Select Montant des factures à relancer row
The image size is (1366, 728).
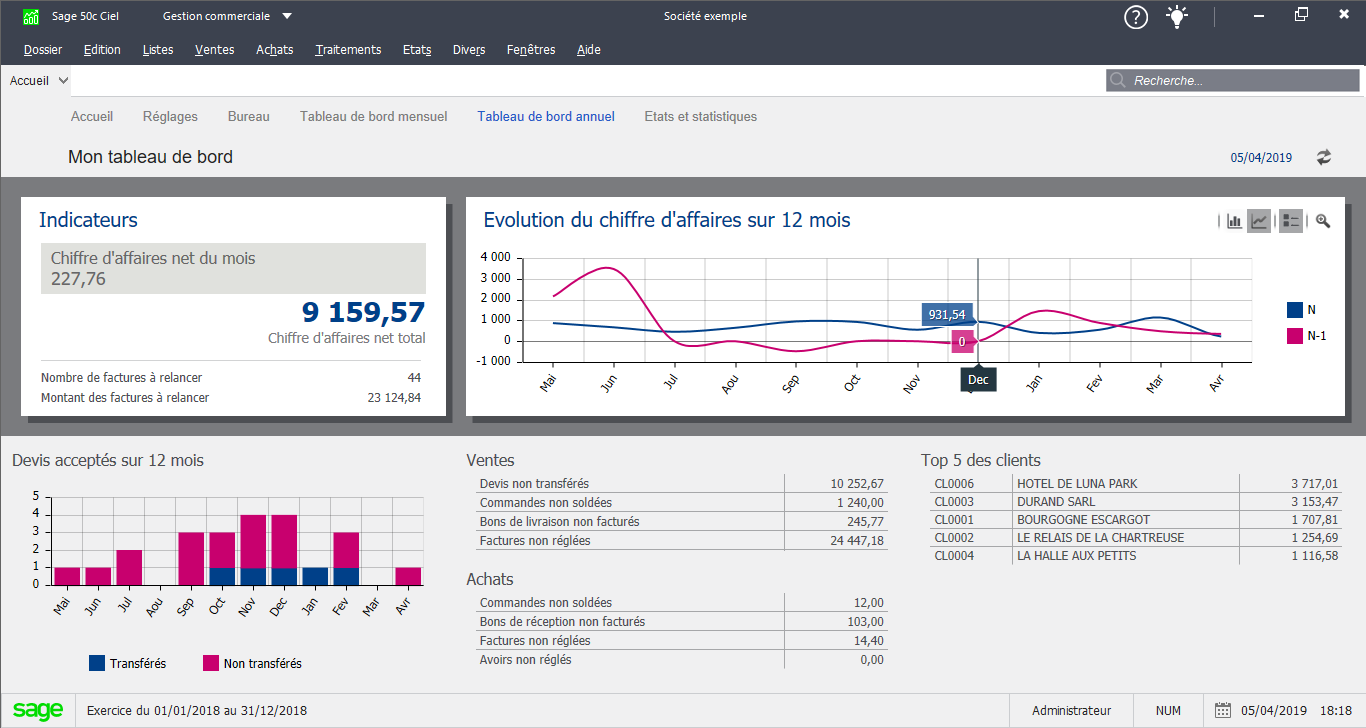[231, 398]
